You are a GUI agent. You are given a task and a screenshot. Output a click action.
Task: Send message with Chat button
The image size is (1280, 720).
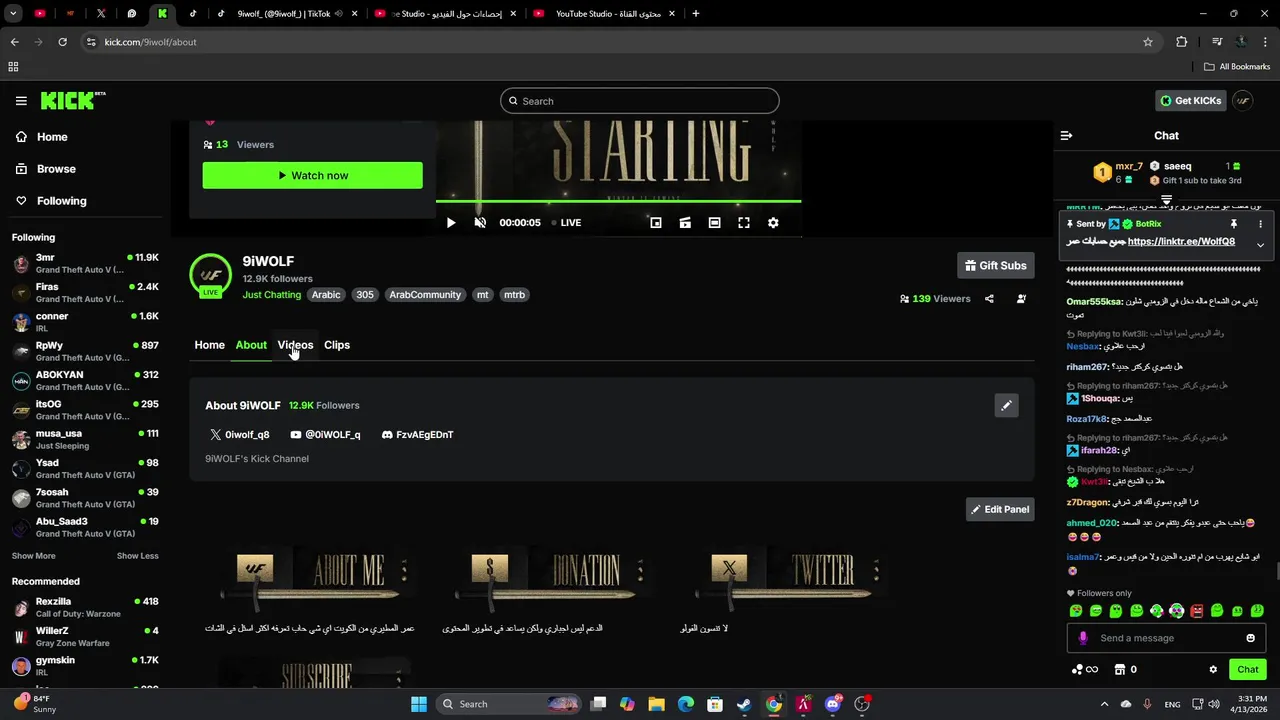1248,669
